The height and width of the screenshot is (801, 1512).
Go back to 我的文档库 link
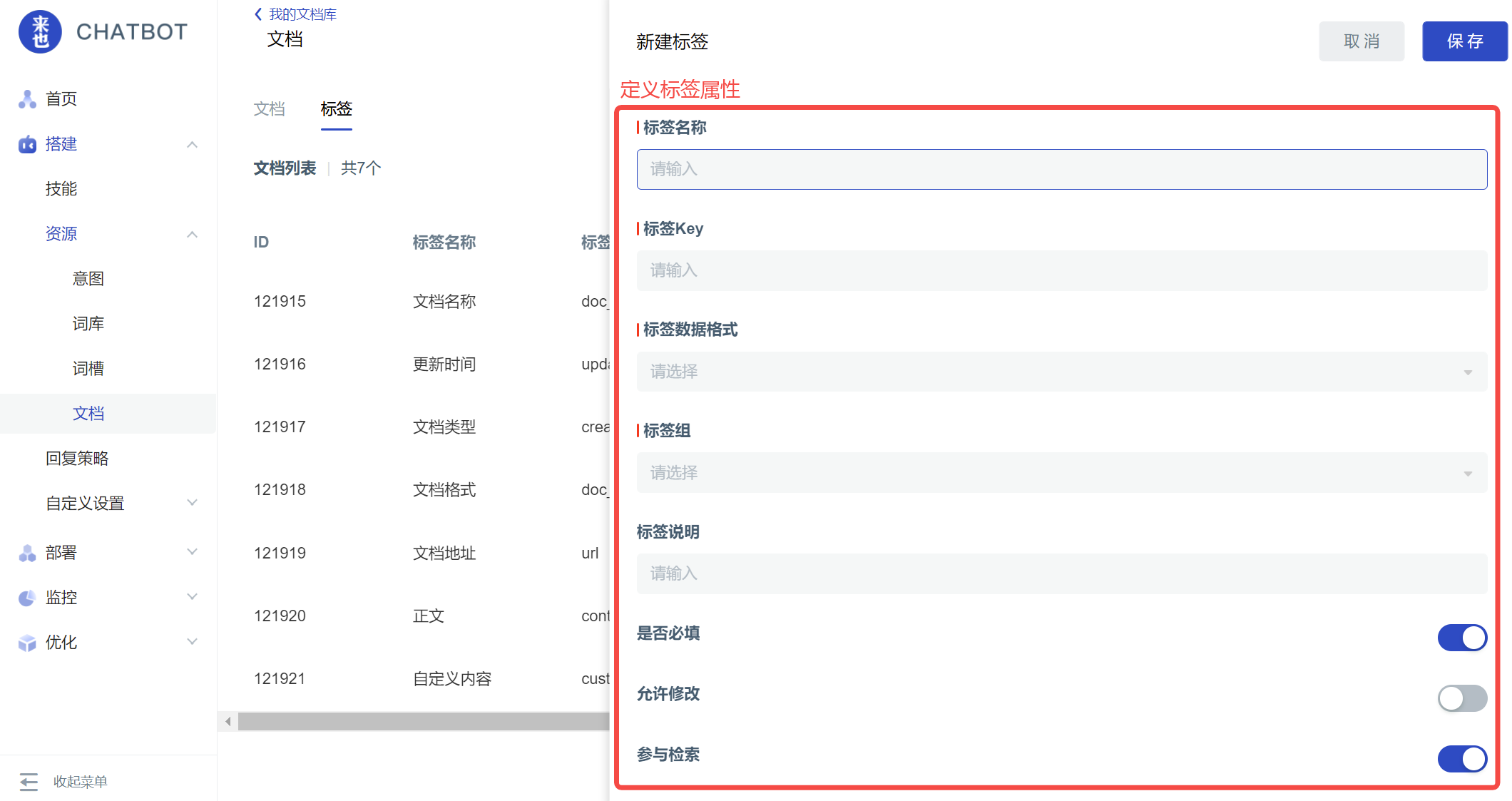[302, 14]
